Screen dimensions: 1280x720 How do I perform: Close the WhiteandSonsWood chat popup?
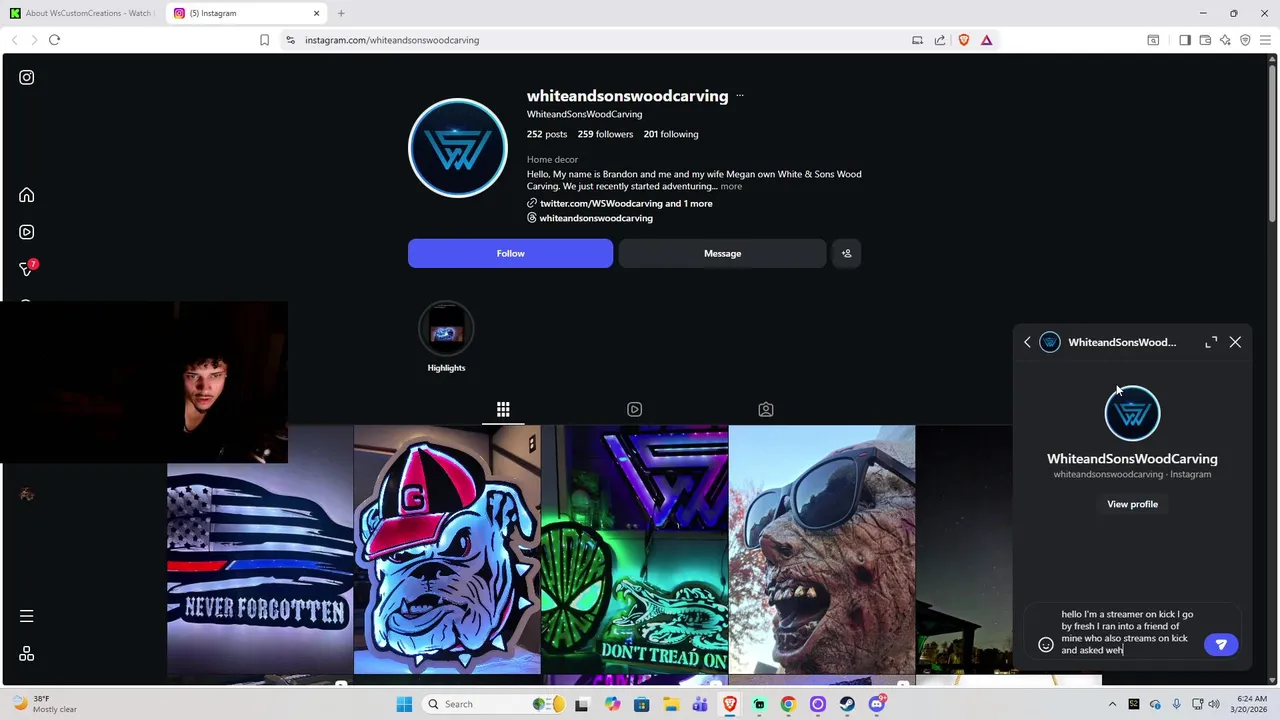1235,342
